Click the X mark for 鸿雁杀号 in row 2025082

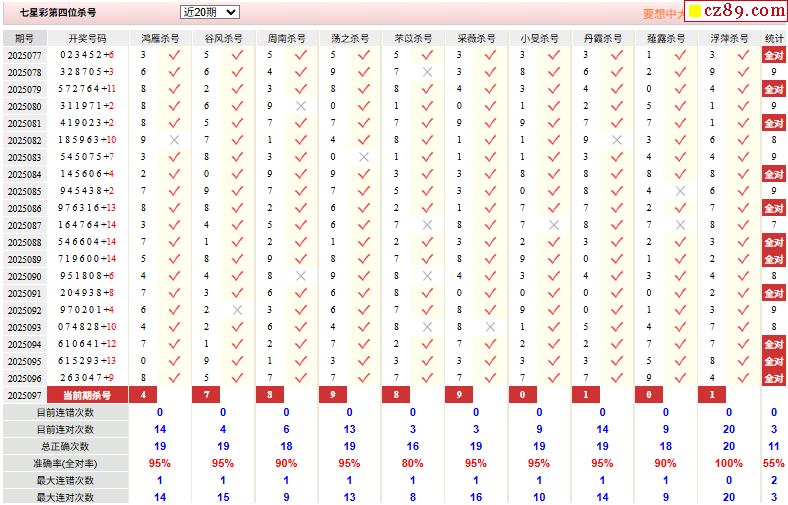(x=174, y=140)
